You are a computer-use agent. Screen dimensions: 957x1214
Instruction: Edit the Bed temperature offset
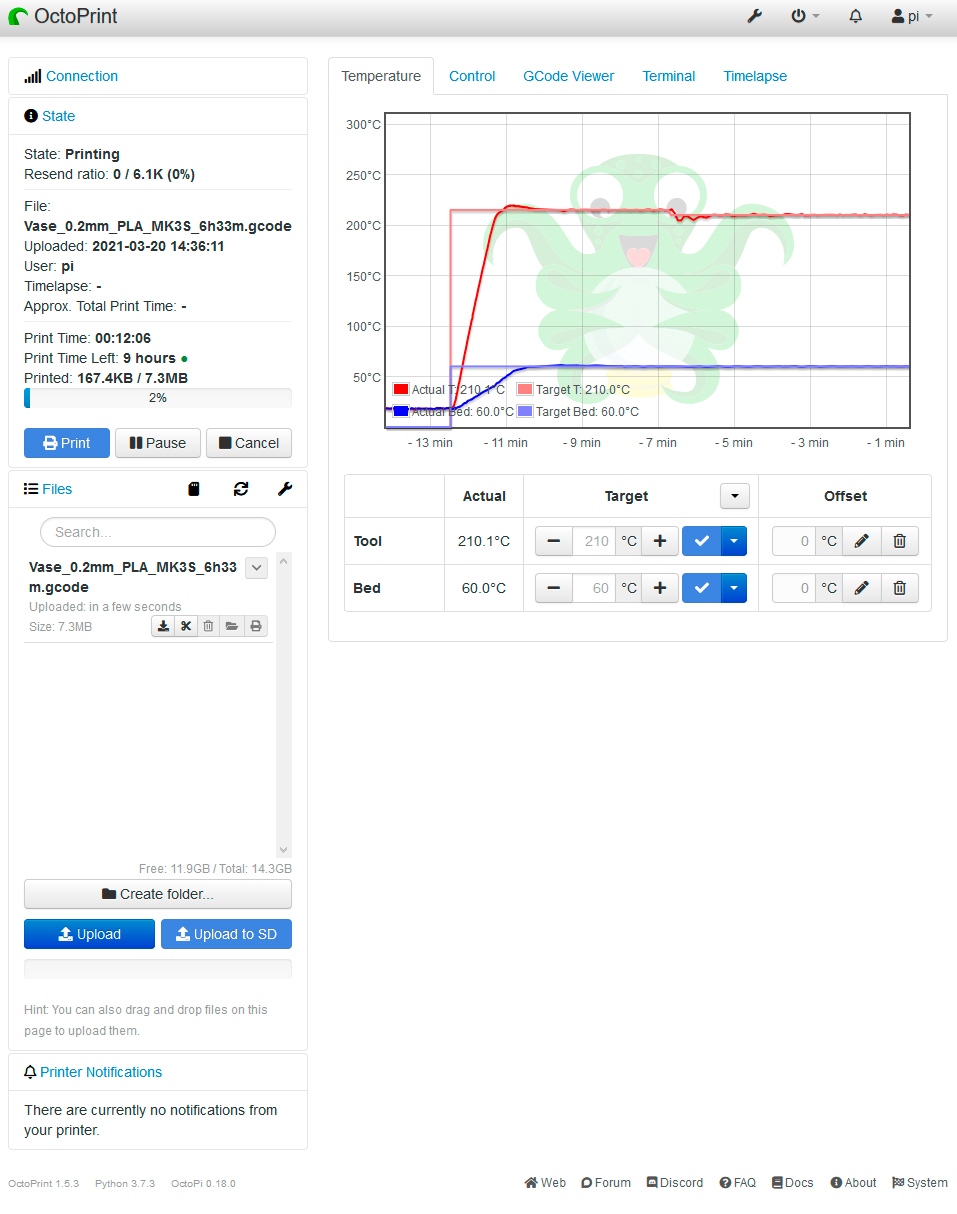pos(861,588)
